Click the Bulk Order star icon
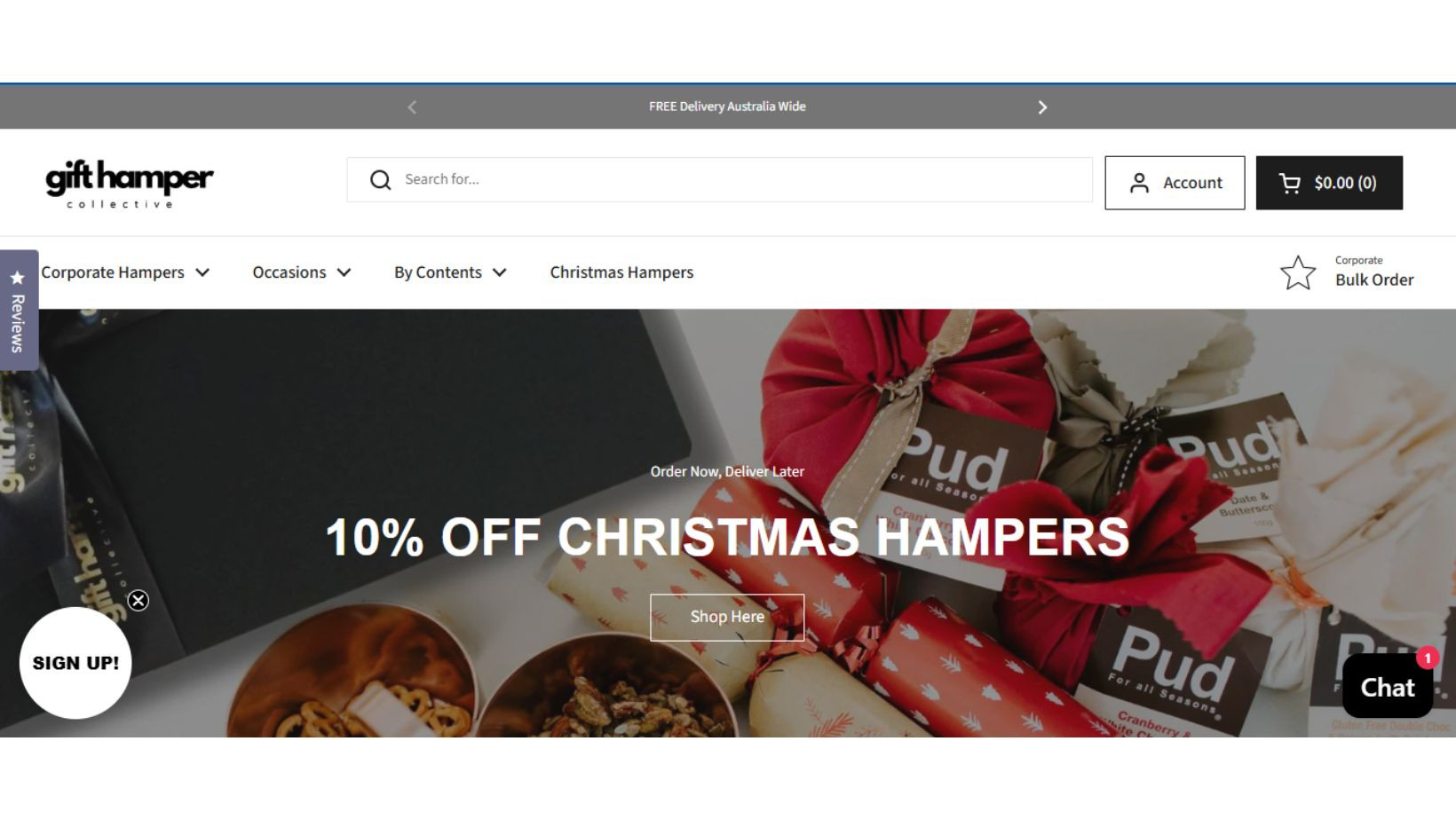 tap(1297, 272)
